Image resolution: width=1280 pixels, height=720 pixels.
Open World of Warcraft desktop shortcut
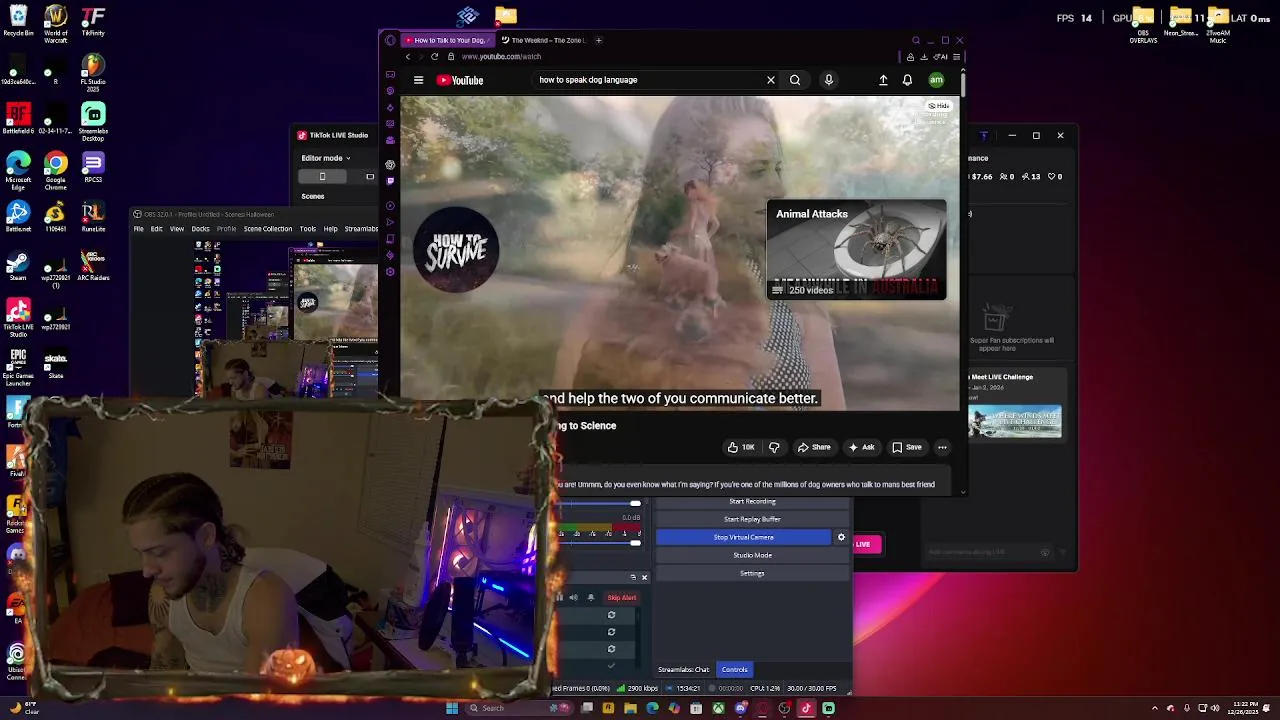click(x=55, y=24)
